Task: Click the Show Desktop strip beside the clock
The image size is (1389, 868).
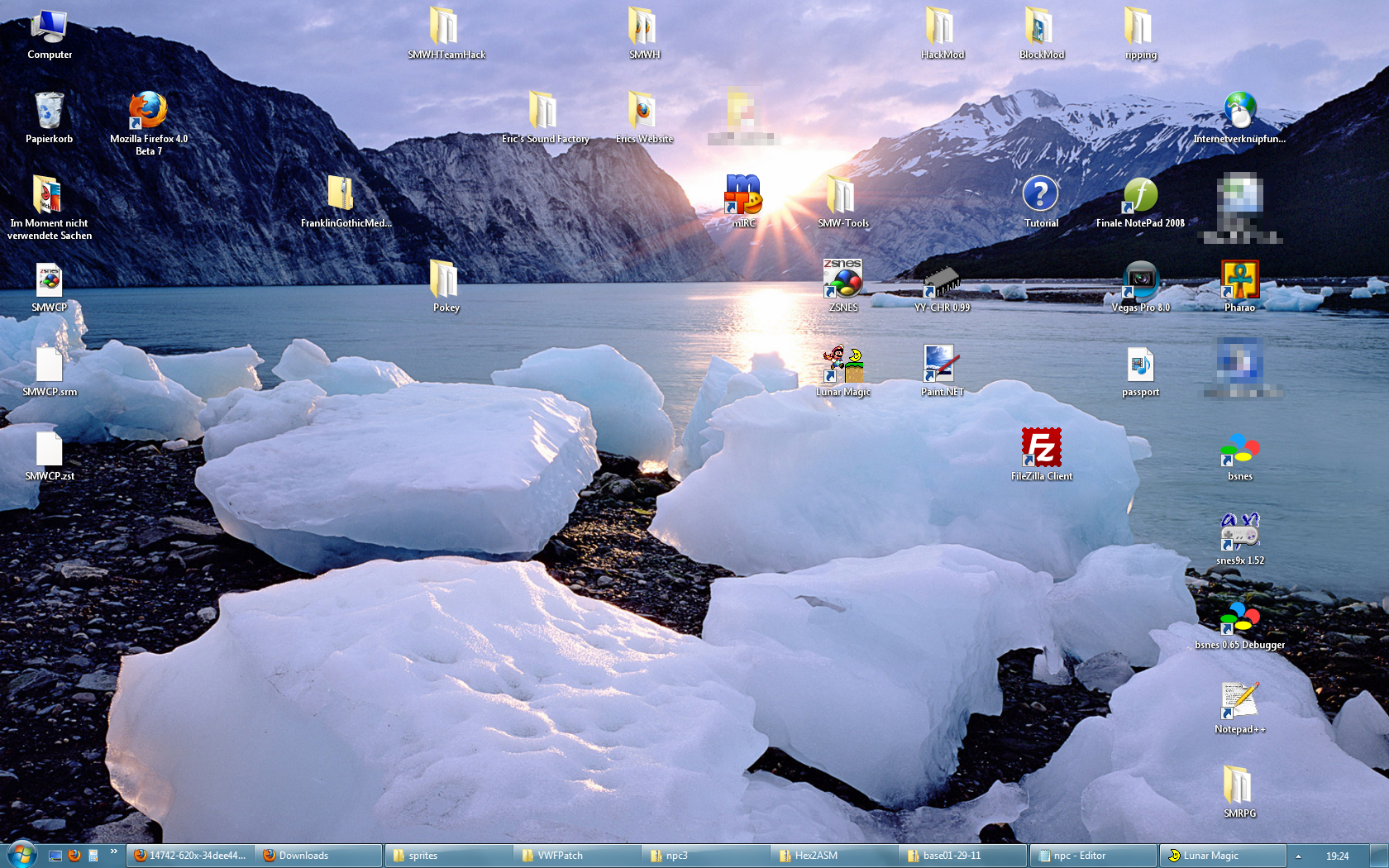Action: (1380, 856)
